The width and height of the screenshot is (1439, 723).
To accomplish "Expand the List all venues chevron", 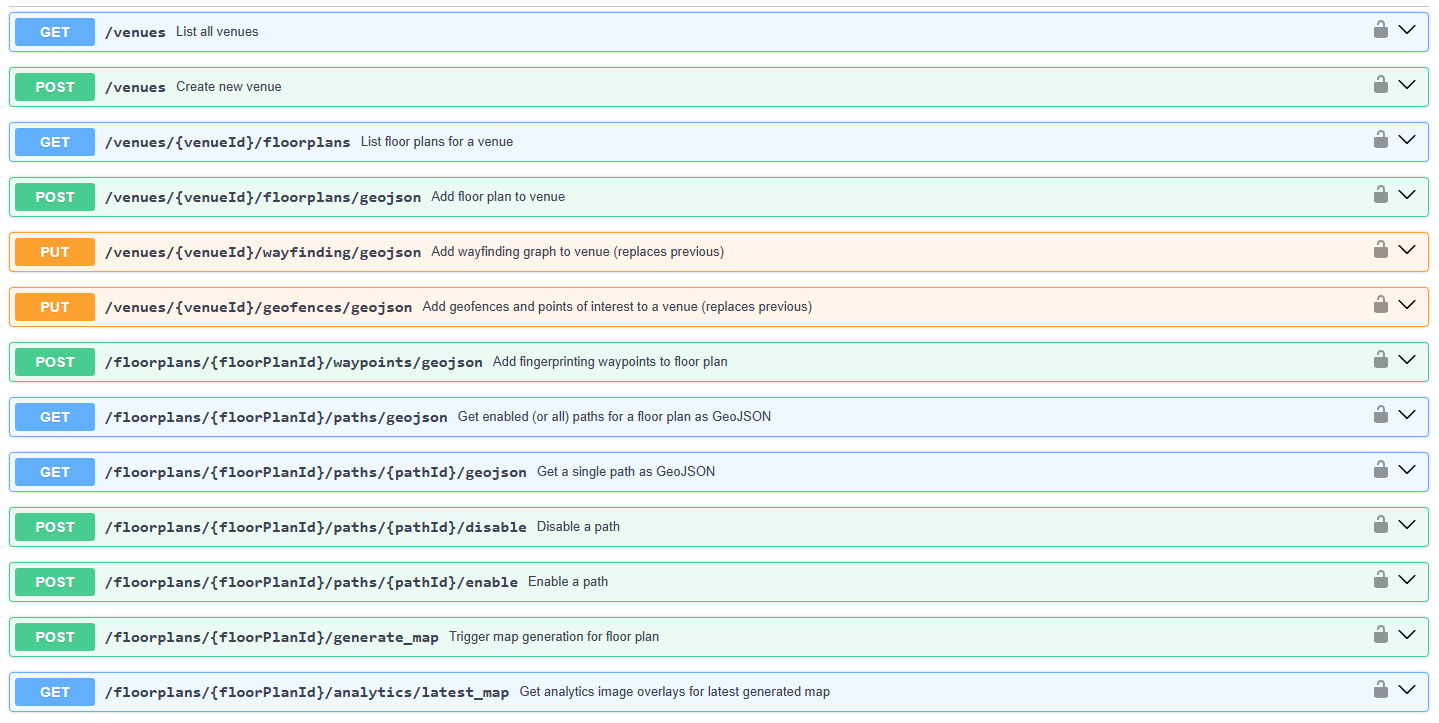I will 1407,30.
